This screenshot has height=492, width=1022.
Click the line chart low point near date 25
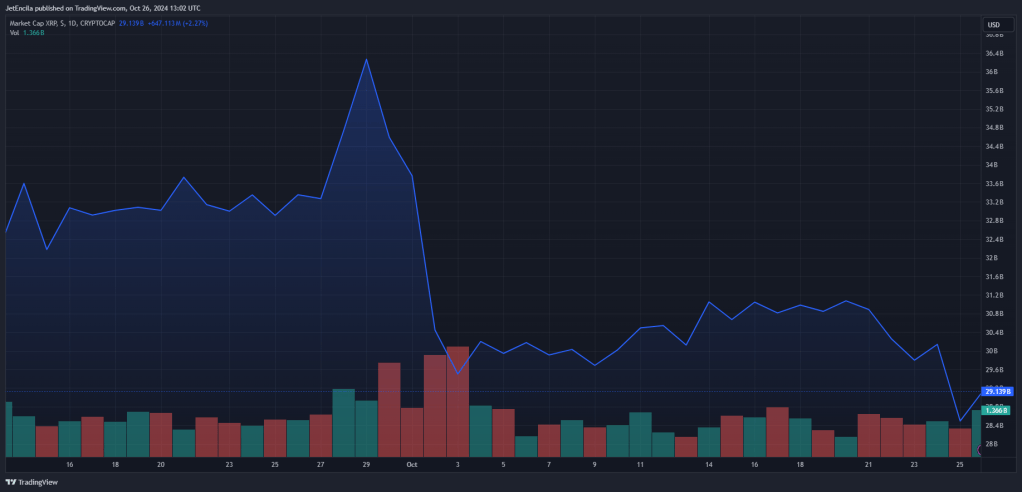[x=959, y=421]
